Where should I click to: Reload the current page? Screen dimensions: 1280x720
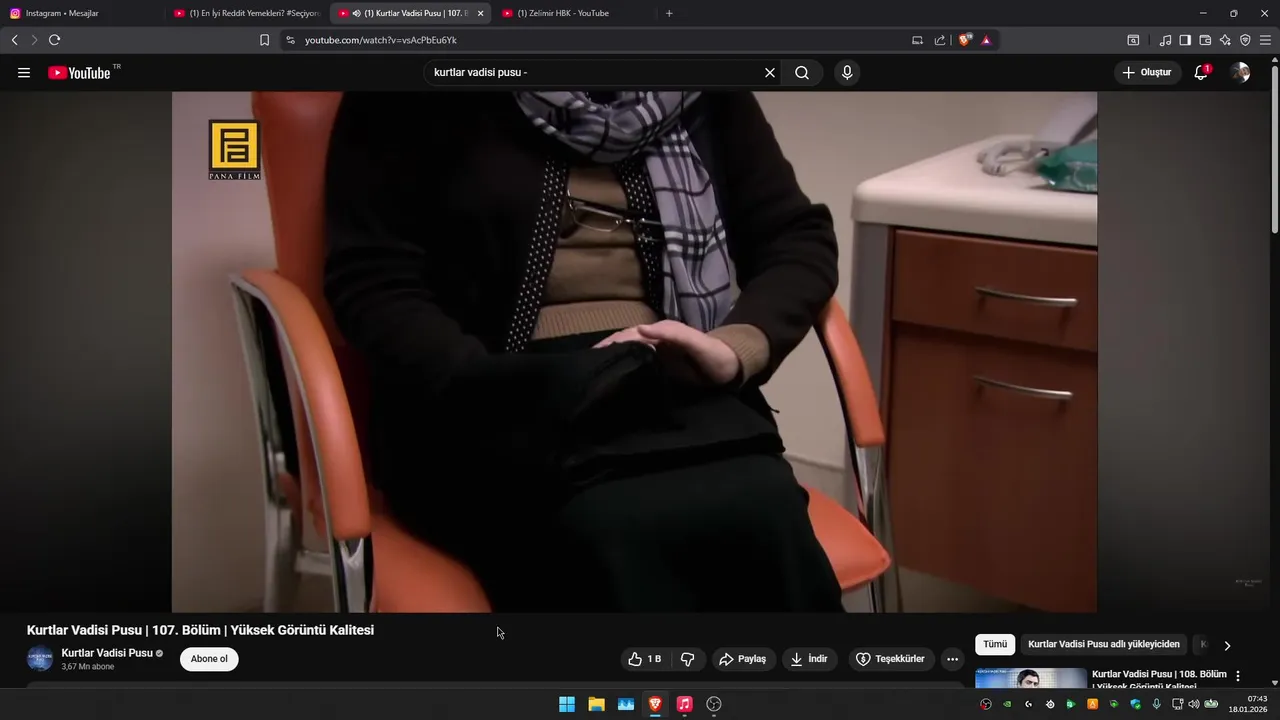tap(54, 40)
